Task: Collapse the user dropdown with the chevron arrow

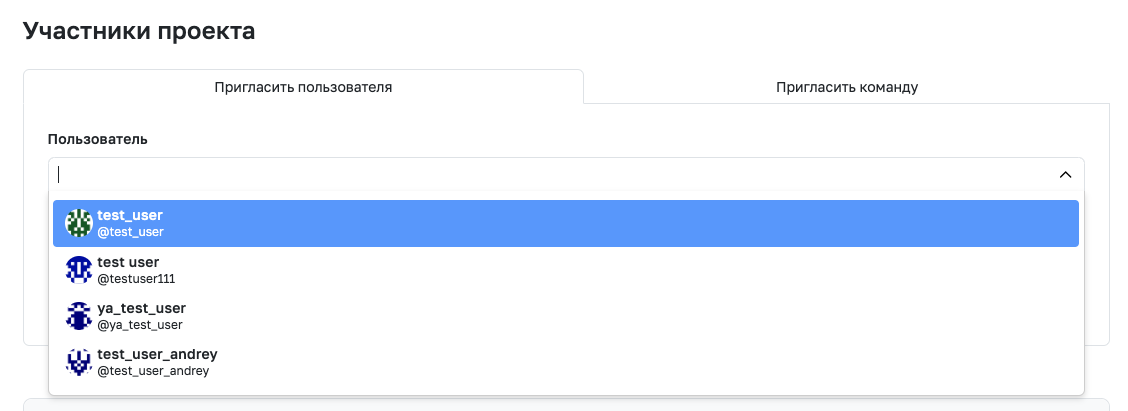Action: pyautogui.click(x=1065, y=175)
